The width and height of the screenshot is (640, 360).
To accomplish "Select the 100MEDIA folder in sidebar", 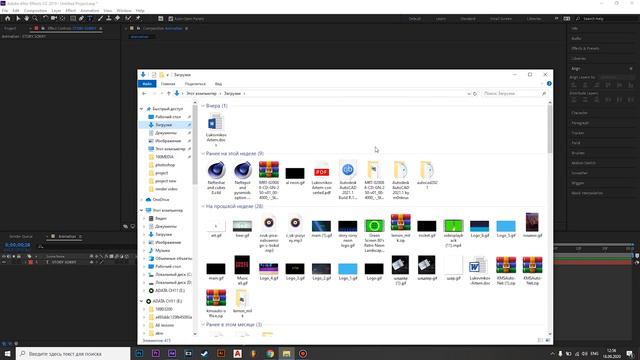I will click(x=164, y=157).
